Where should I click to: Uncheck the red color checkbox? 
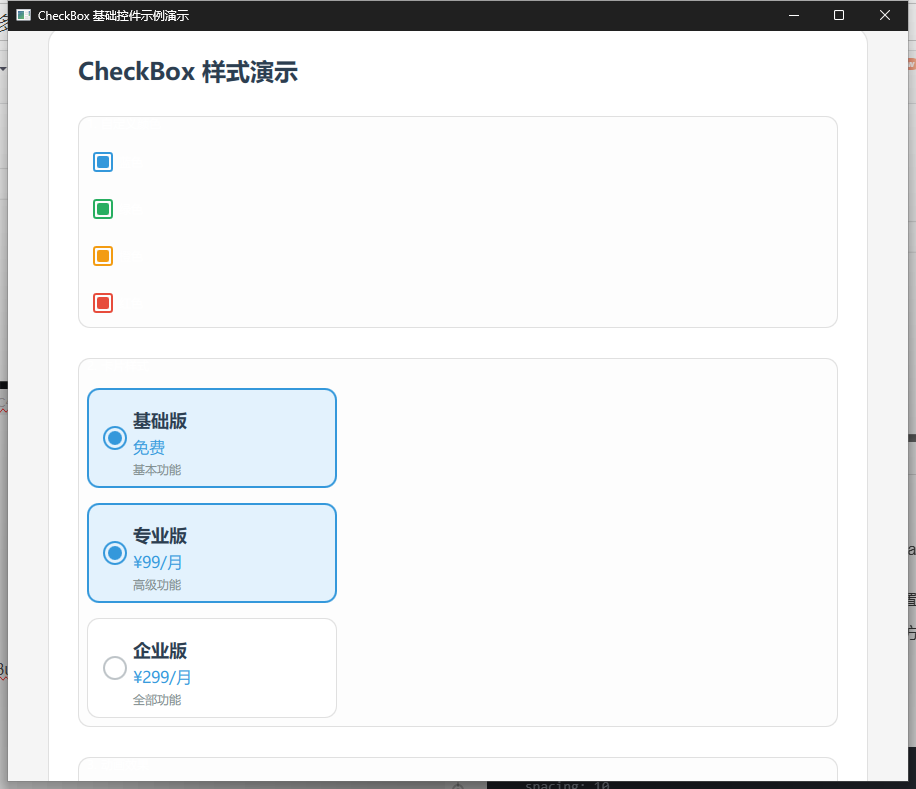coord(103,302)
